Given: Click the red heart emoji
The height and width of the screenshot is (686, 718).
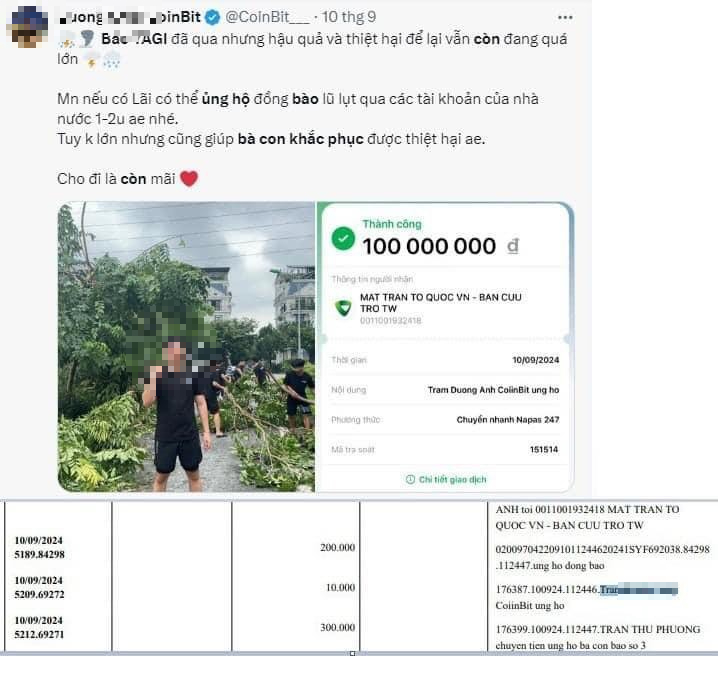Looking at the screenshot, I should coord(188,180).
